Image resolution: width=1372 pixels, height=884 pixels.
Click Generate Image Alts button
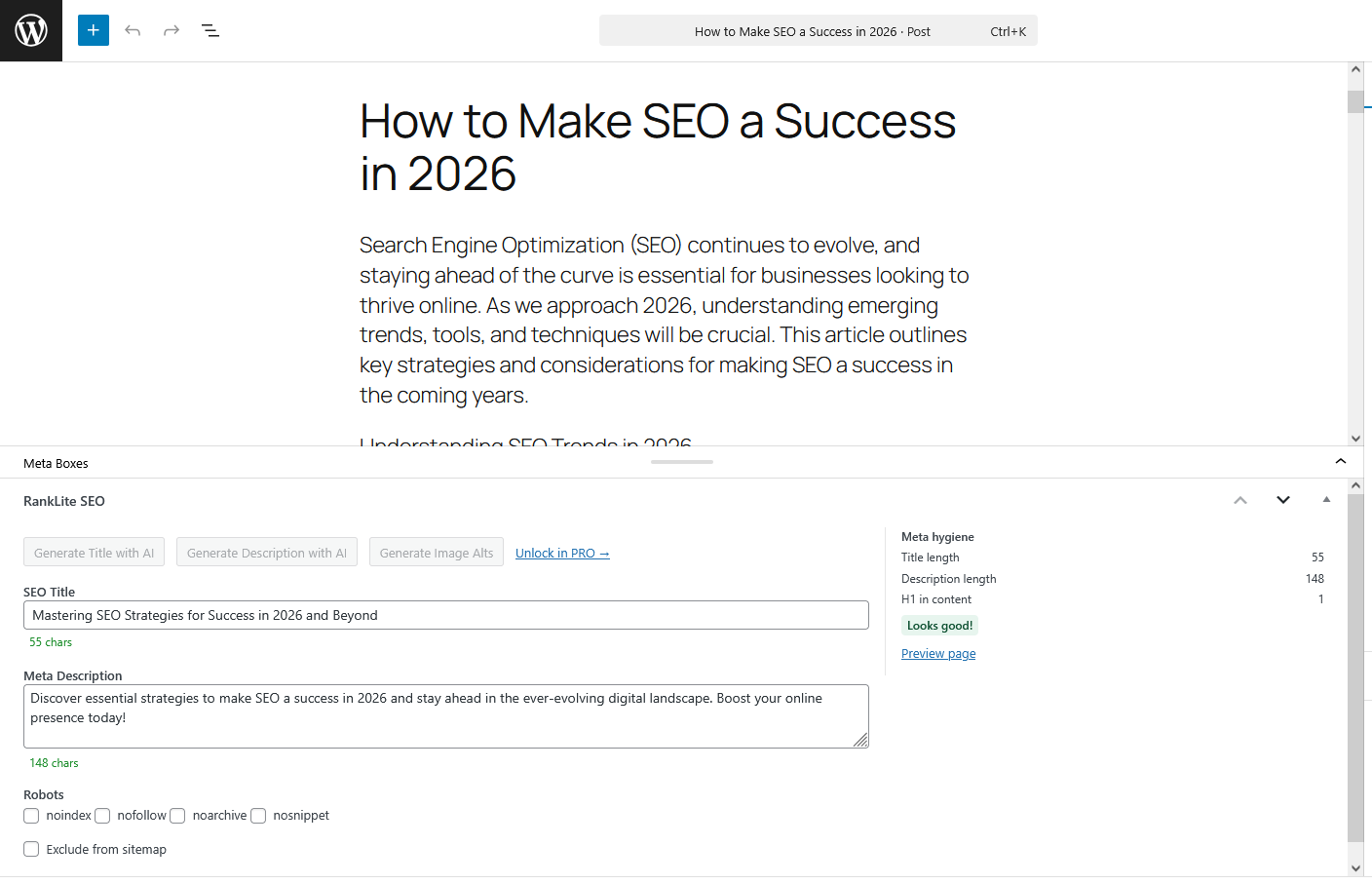click(437, 553)
